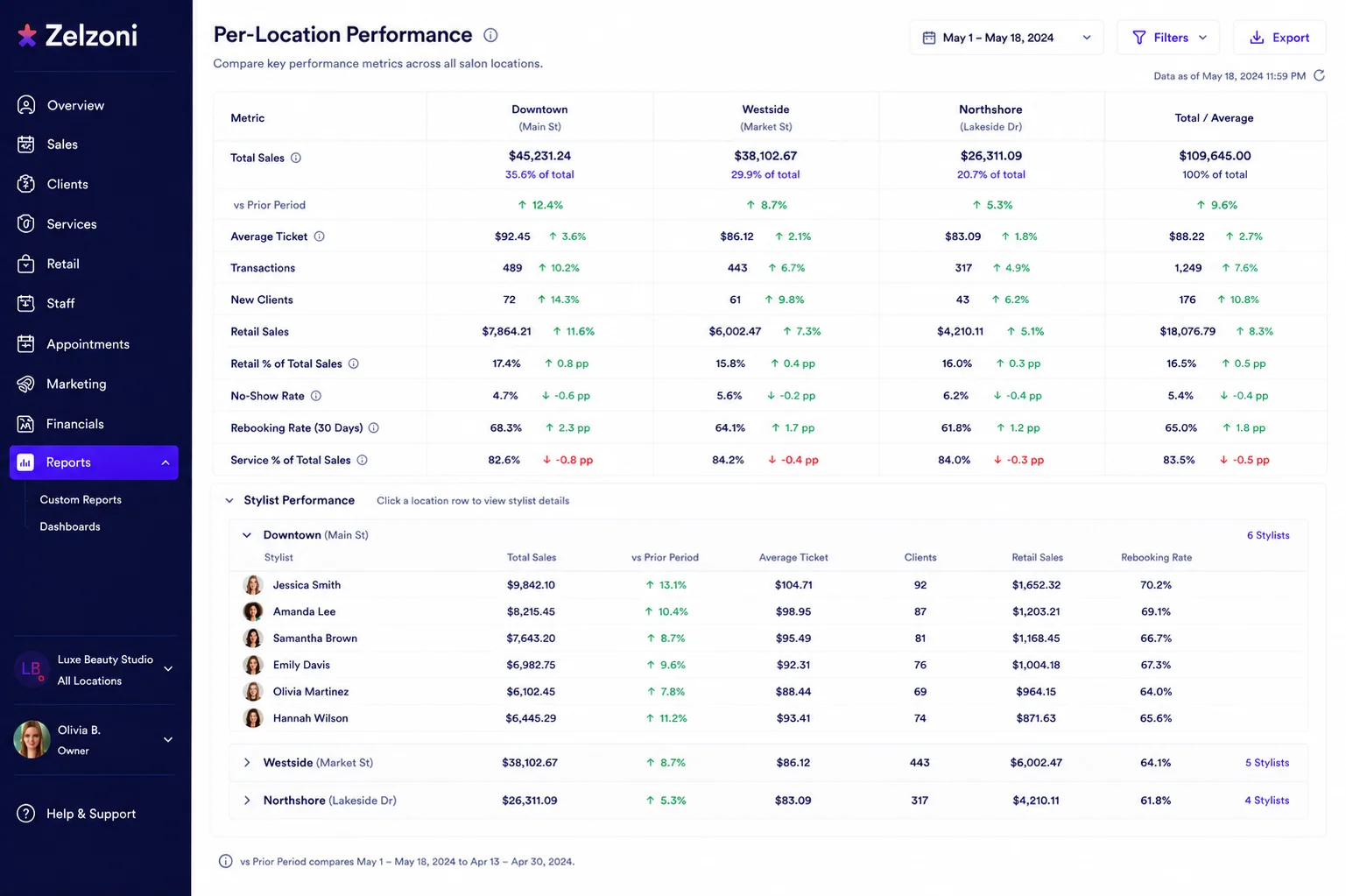Click the Reports bar chart icon
The width and height of the screenshot is (1346, 896).
[26, 462]
